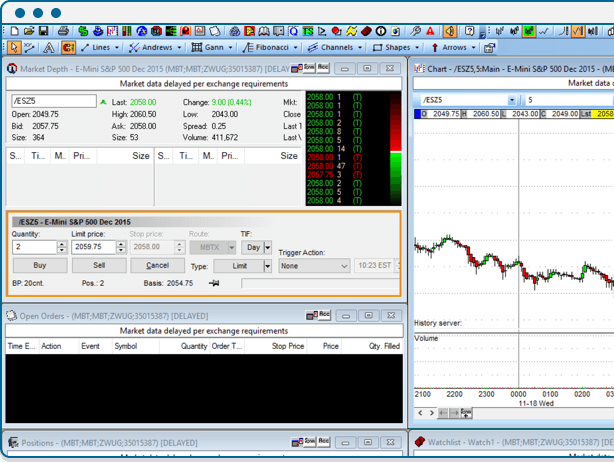Click the green dollar sign toolbar icon
614x462 pixels.
pyautogui.click(x=83, y=31)
